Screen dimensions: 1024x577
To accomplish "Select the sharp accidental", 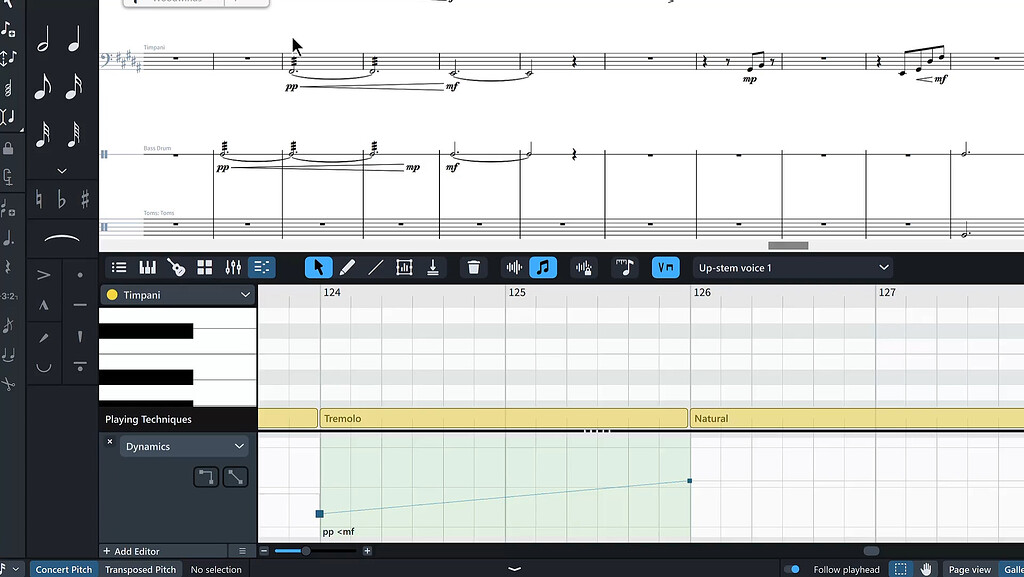I will coord(85,199).
